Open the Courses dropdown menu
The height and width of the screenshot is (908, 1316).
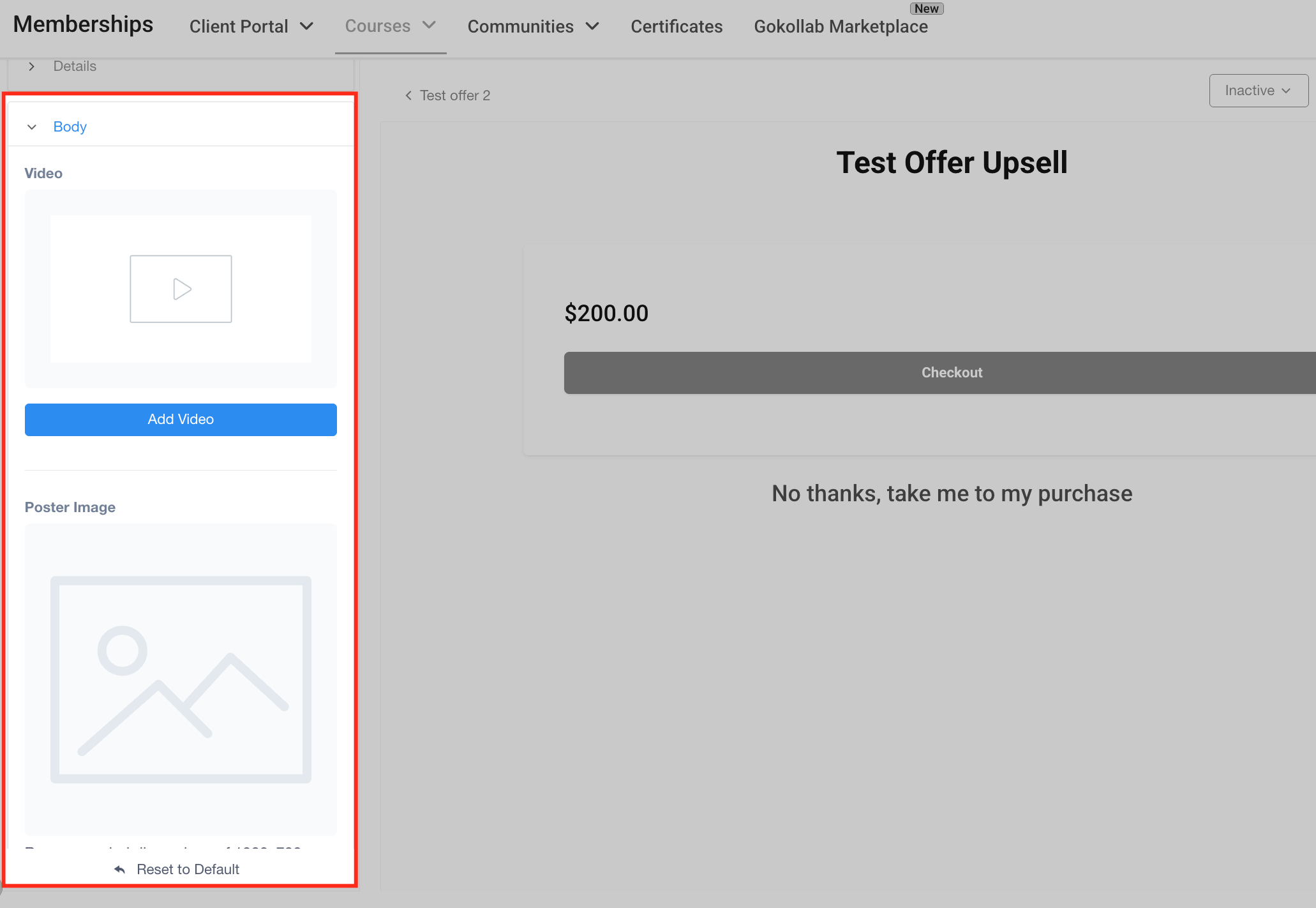coord(390,26)
